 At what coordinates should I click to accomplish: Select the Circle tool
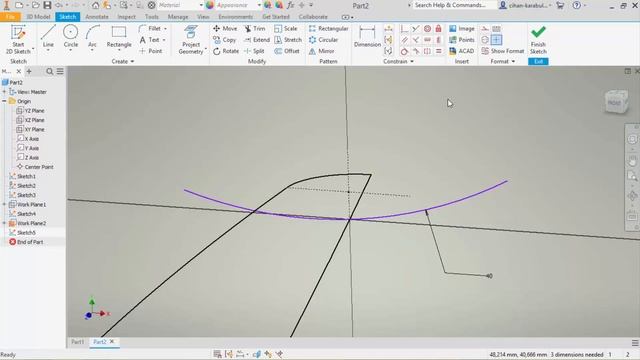coord(71,38)
